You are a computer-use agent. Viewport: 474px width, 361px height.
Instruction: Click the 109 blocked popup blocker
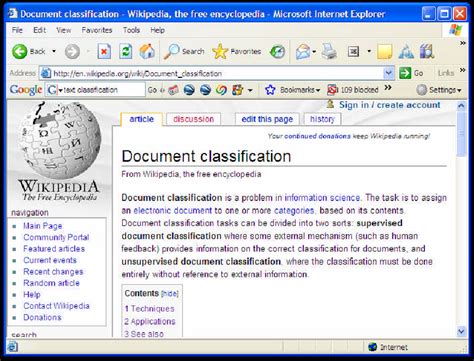[353, 90]
